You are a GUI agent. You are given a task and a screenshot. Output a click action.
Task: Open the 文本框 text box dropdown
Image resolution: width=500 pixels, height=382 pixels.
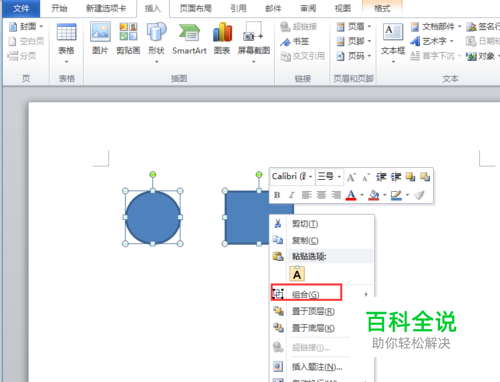393,43
